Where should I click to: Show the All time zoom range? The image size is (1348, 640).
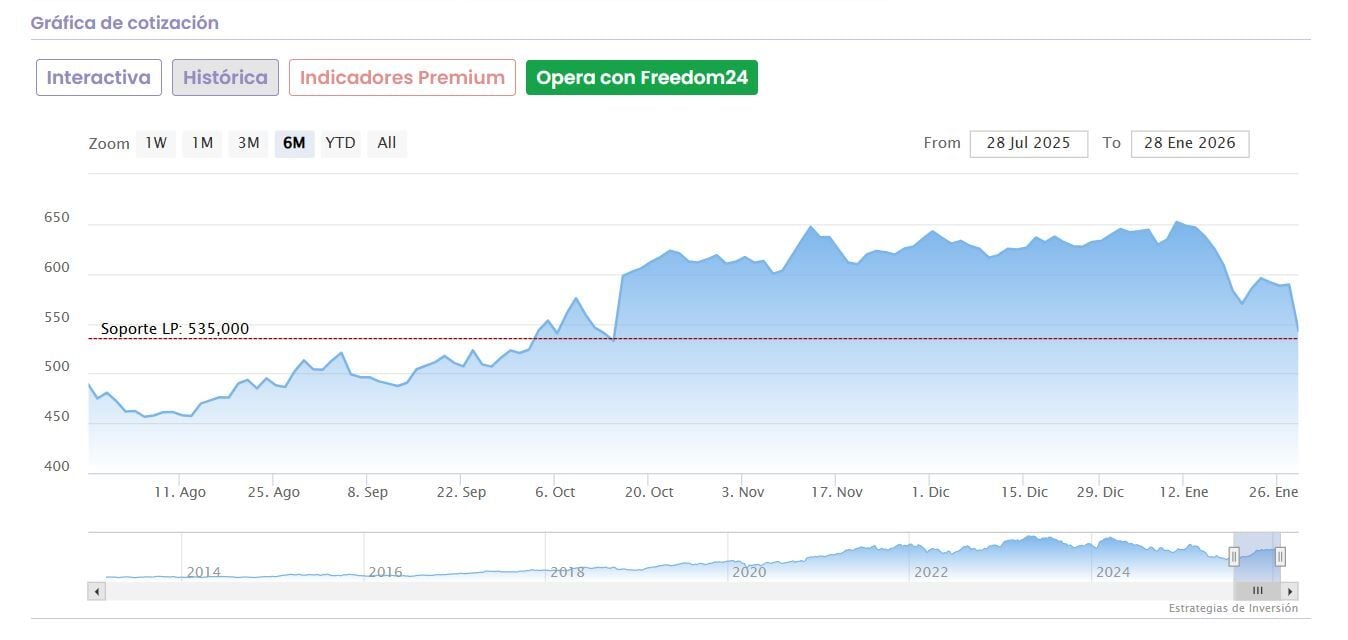tap(387, 143)
